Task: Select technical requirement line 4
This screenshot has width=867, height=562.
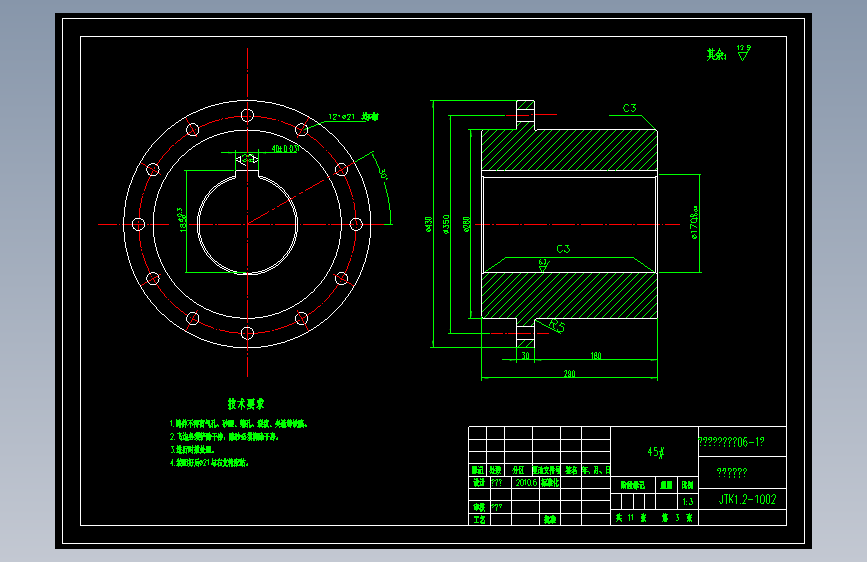Action: 209,462
